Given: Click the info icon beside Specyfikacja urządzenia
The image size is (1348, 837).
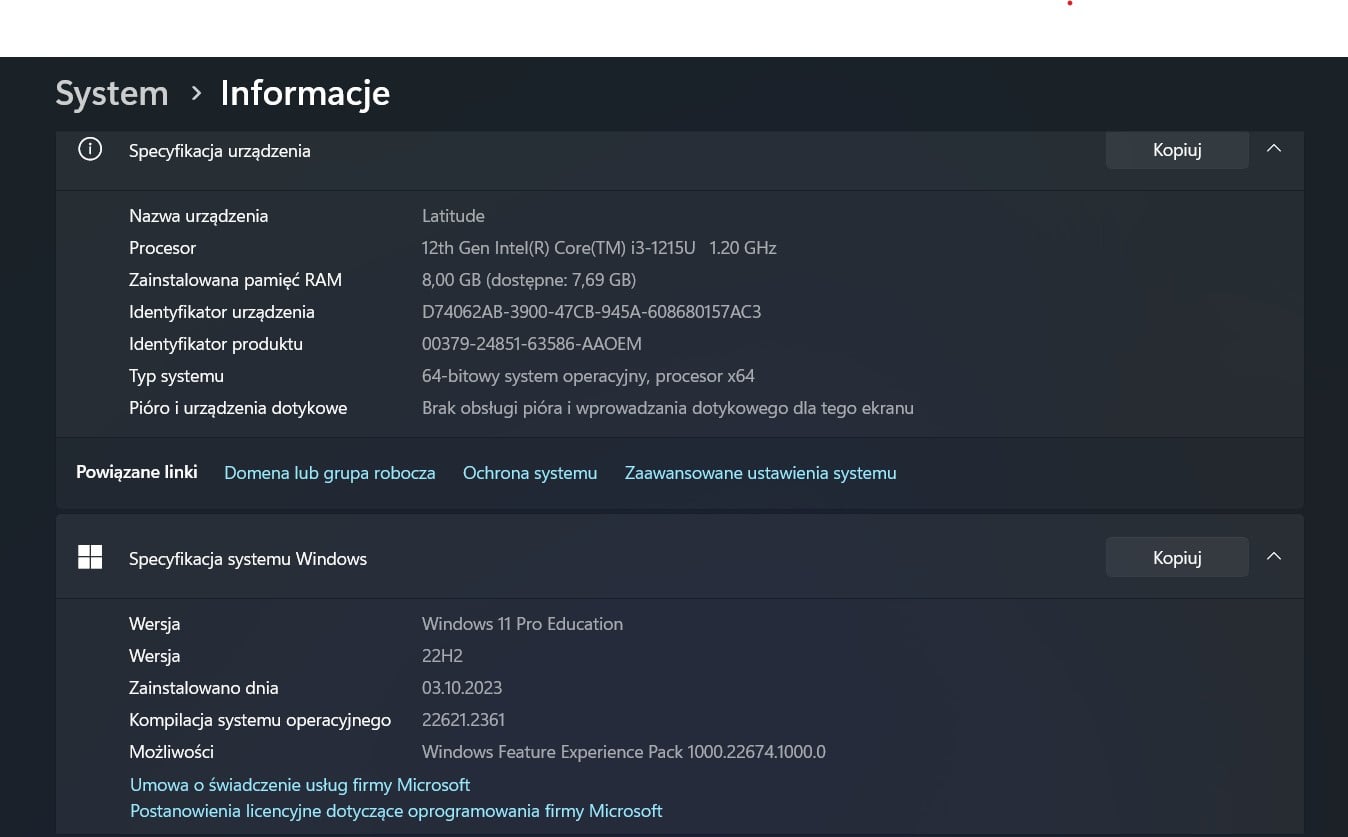Looking at the screenshot, I should (x=90, y=150).
